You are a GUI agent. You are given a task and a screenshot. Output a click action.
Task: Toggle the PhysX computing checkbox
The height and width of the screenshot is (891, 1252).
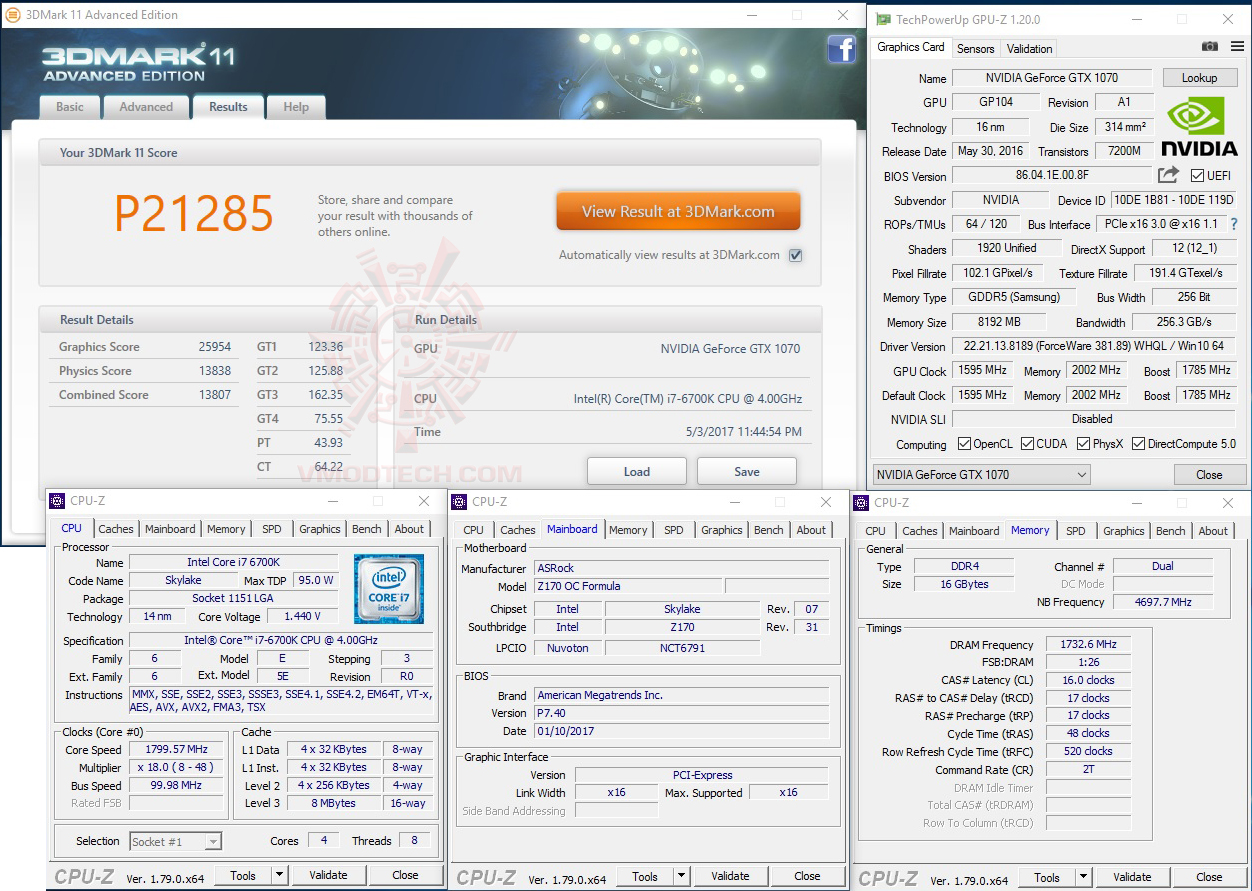(1084, 444)
